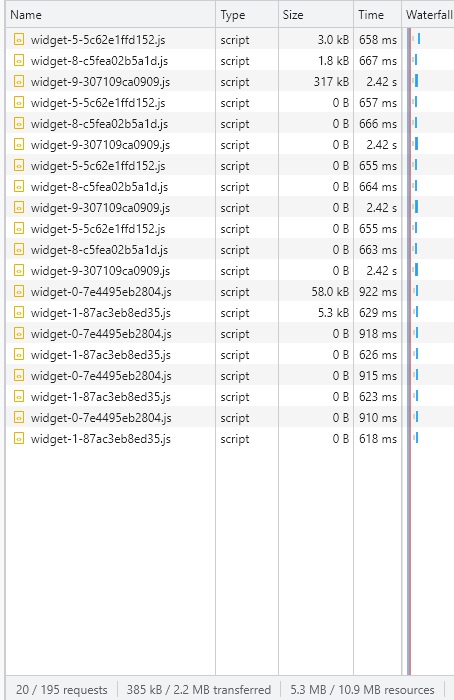The width and height of the screenshot is (454, 700).
Task: Select the widget-5-5c62e1ffd152.js name taking 657 ms
Action: click(98, 103)
